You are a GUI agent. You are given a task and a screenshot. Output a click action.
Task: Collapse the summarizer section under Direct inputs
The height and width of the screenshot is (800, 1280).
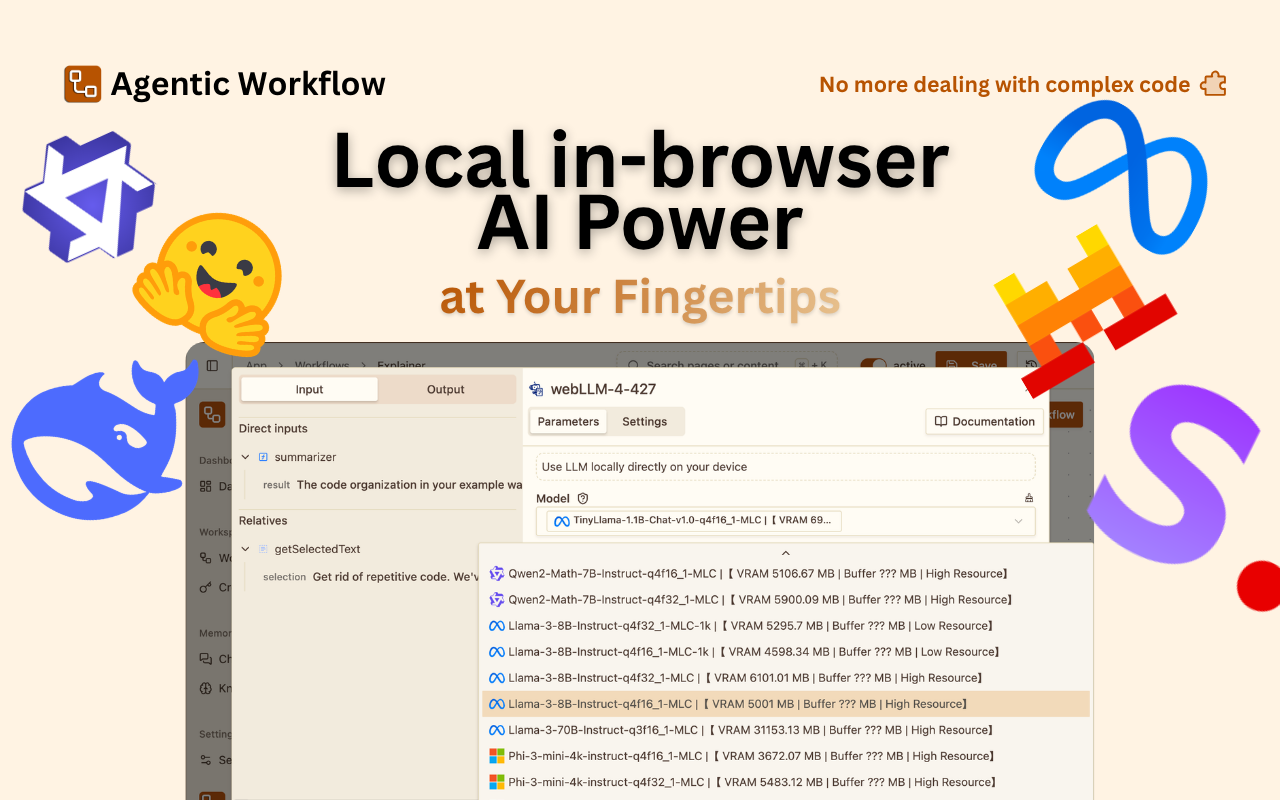click(x=245, y=457)
